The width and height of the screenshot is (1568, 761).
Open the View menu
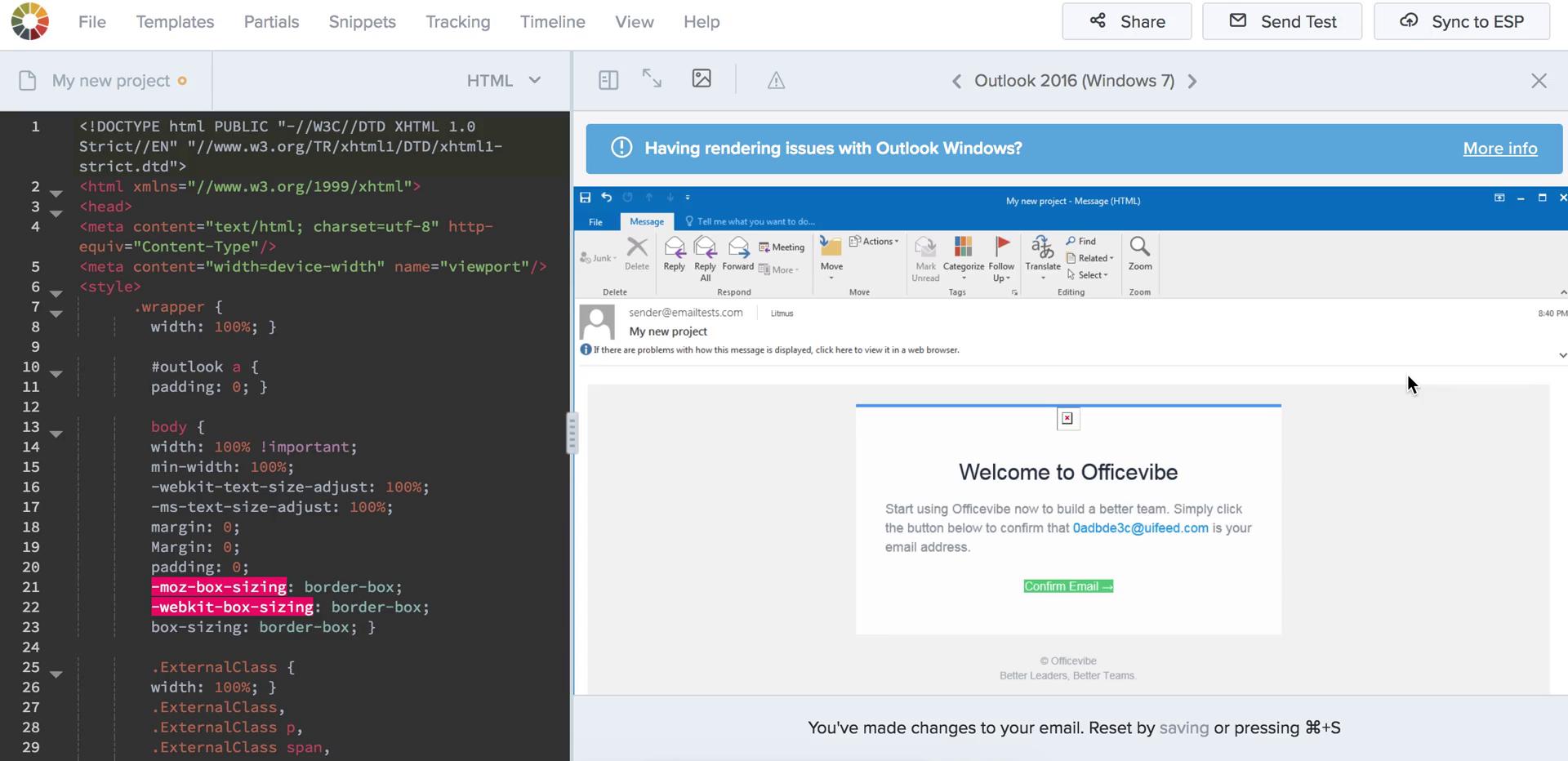click(x=635, y=22)
